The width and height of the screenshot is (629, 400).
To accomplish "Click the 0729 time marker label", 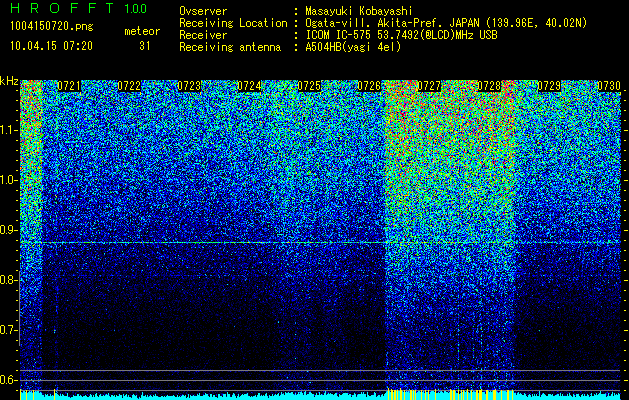I will click(x=549, y=86).
